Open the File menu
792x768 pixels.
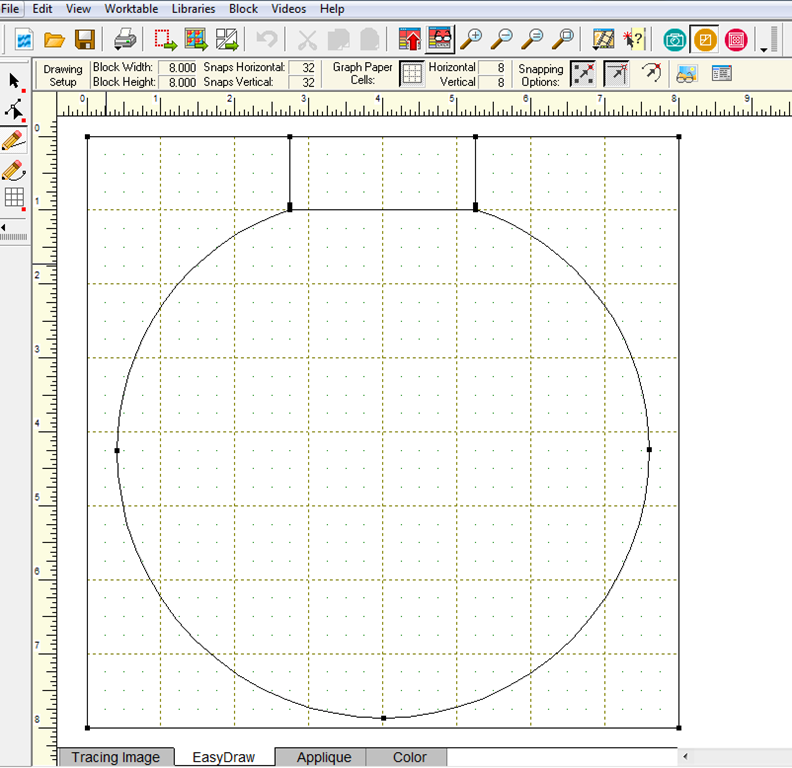point(10,9)
